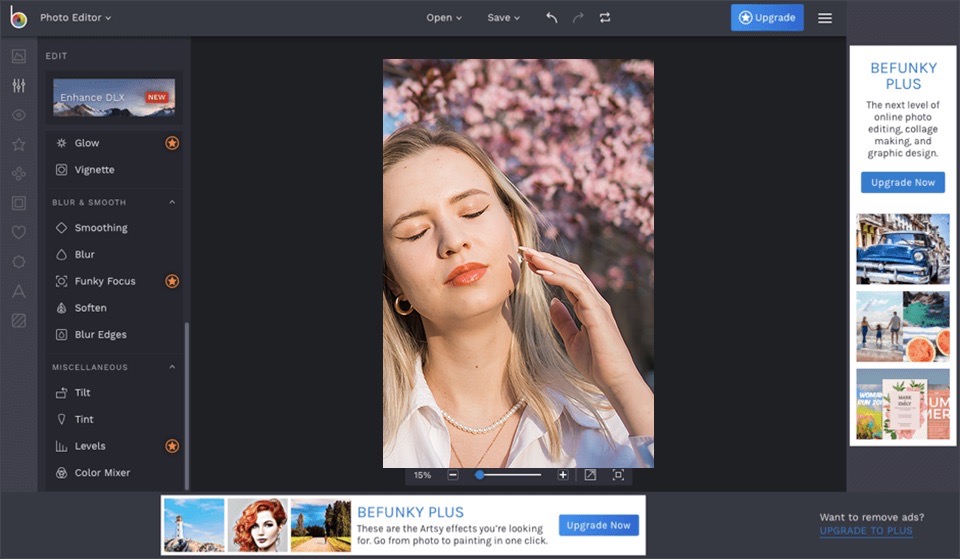Open the Frames sidebar icon

point(19,203)
